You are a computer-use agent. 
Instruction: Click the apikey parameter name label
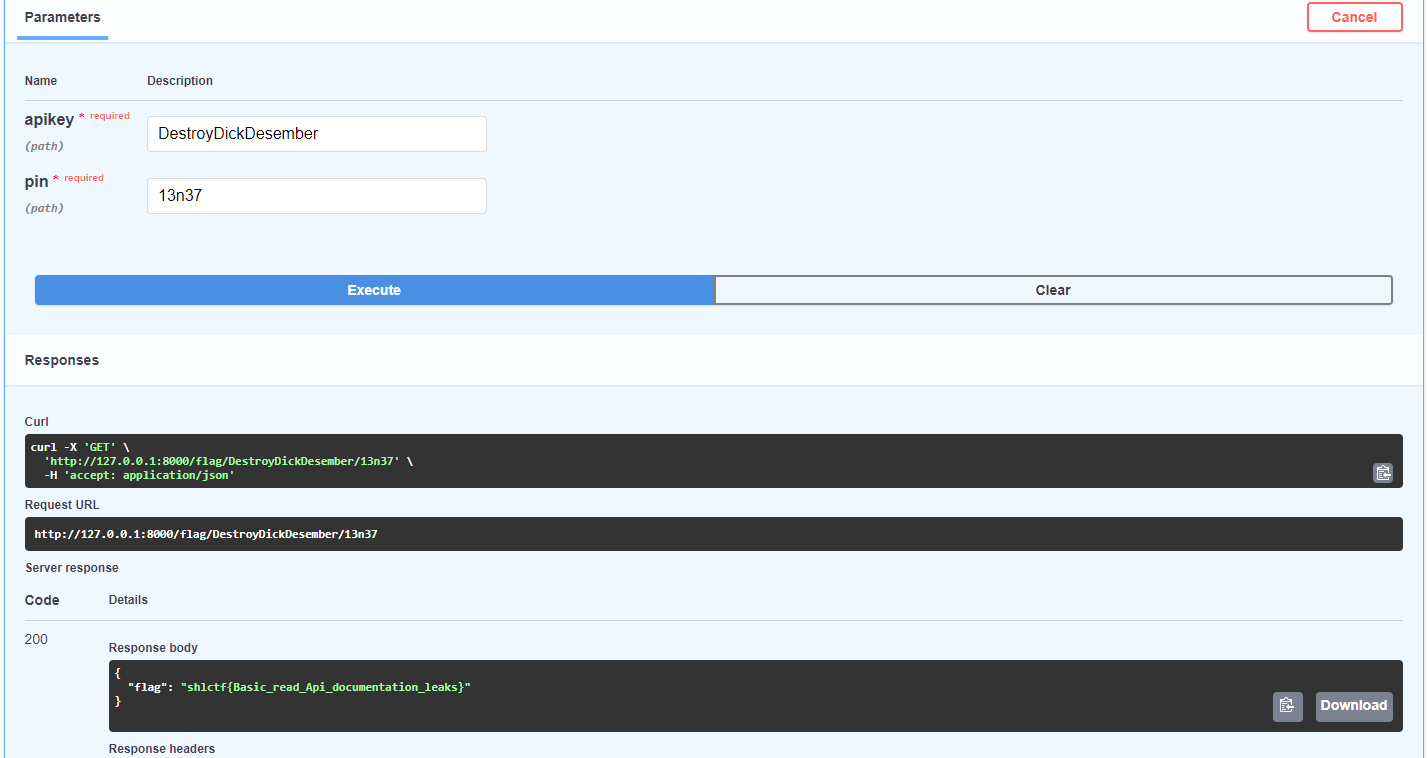coord(49,119)
